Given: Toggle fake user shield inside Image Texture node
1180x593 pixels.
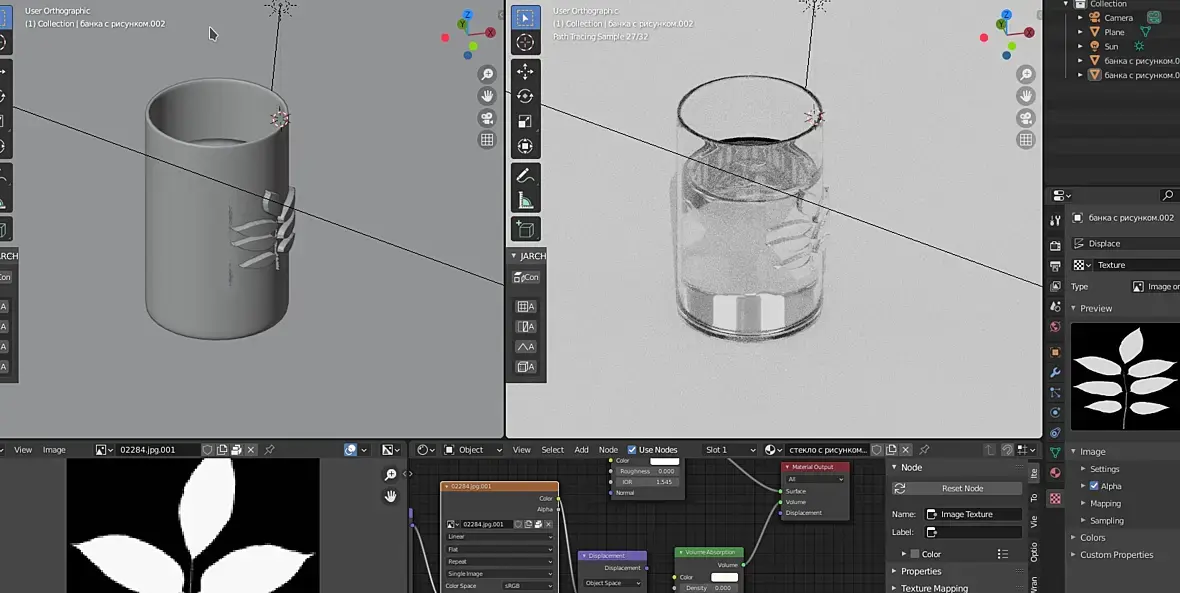Looking at the screenshot, I should point(519,524).
